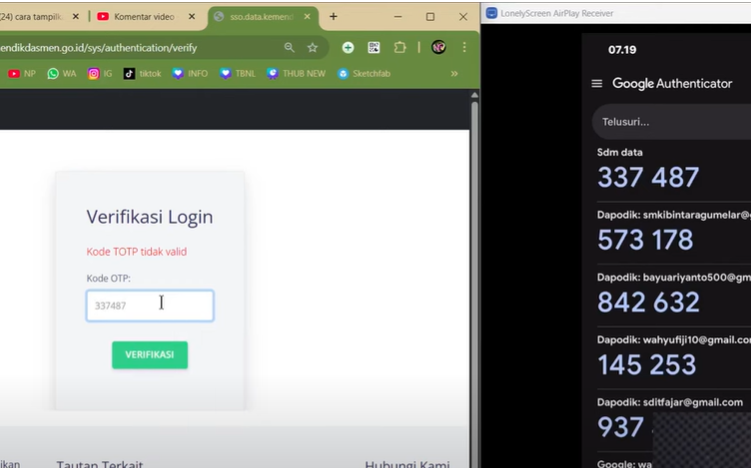The width and height of the screenshot is (751, 468).
Task: Click the 'Sdm data' account label
Action: pos(620,152)
